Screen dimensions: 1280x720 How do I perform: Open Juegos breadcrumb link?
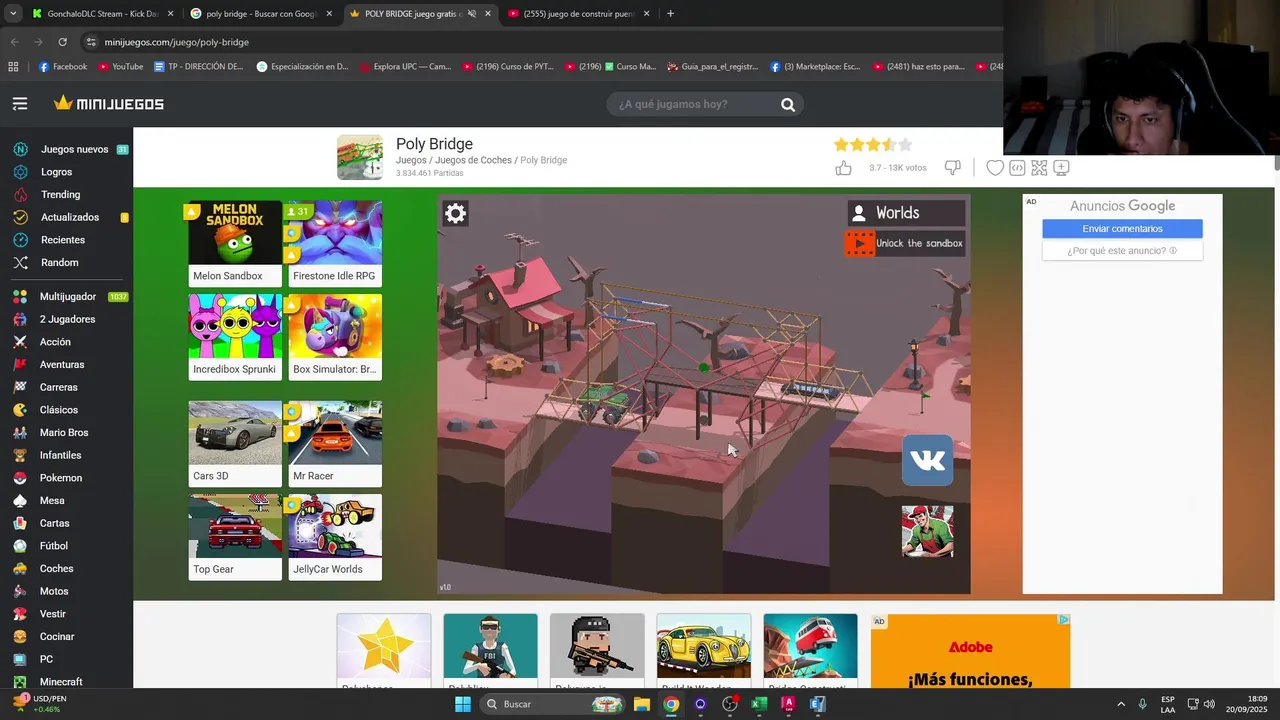pyautogui.click(x=411, y=160)
